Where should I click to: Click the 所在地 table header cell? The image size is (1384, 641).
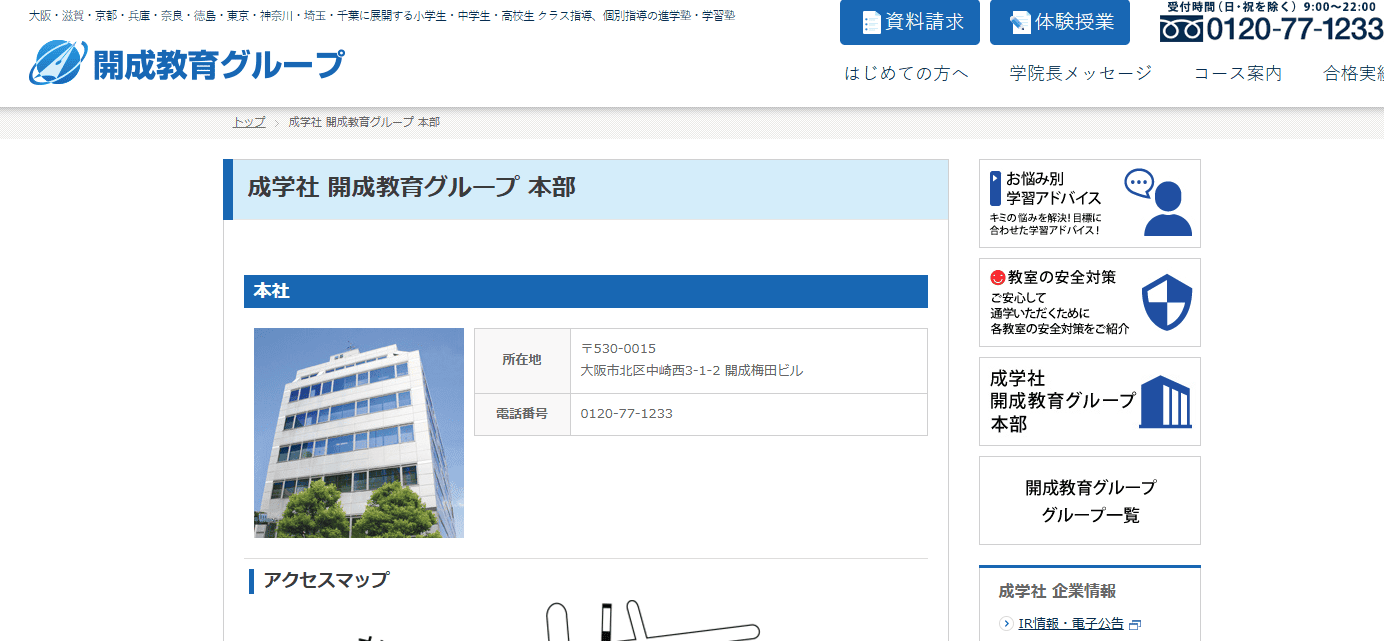click(522, 360)
